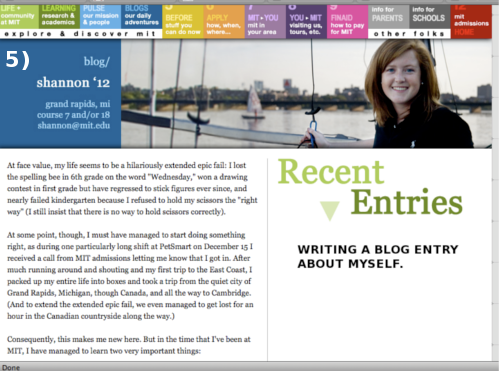Open the LEARNING research & academics tab
Image resolution: width=499 pixels, height=371 pixels.
point(59,17)
